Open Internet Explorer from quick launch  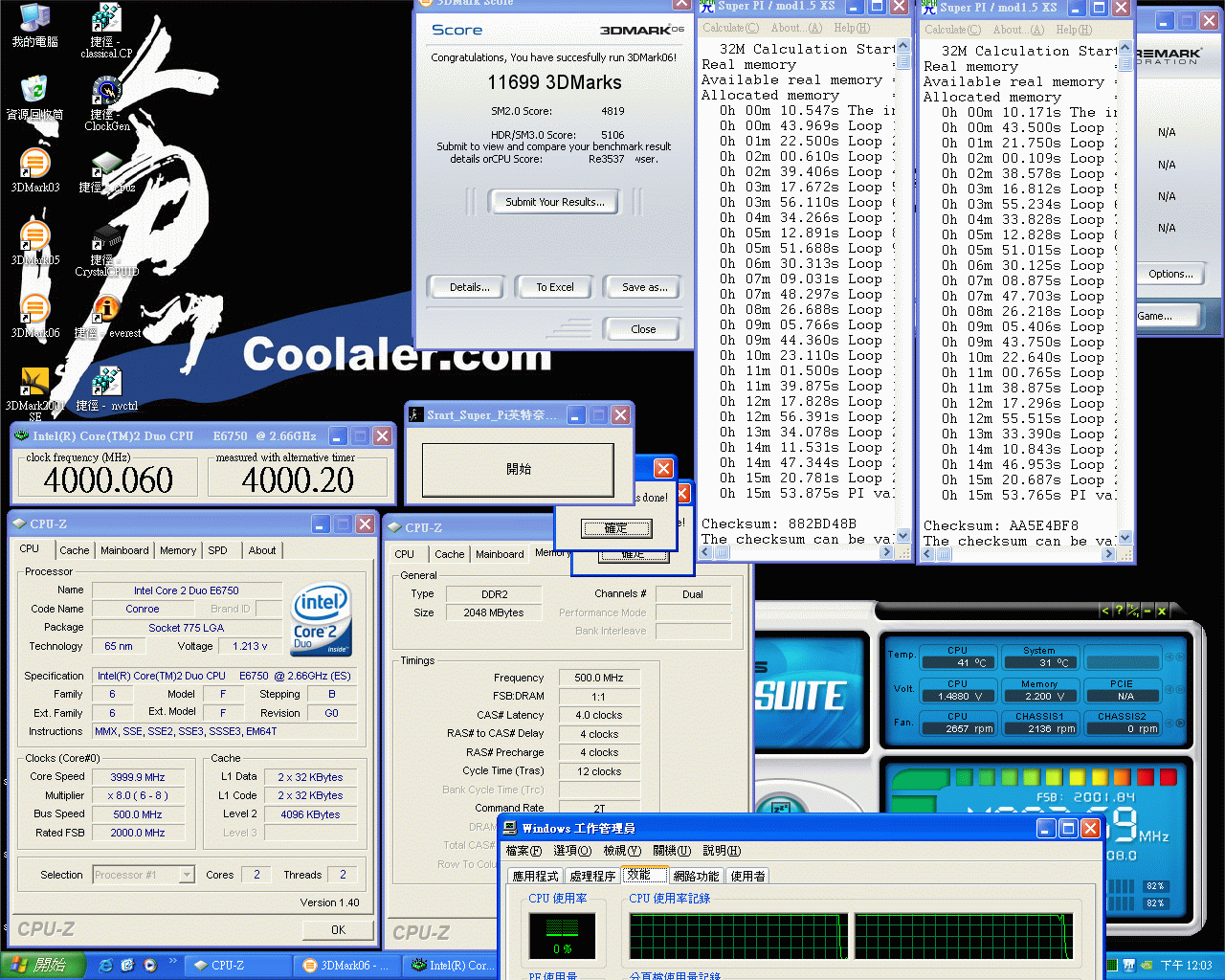tap(105, 966)
